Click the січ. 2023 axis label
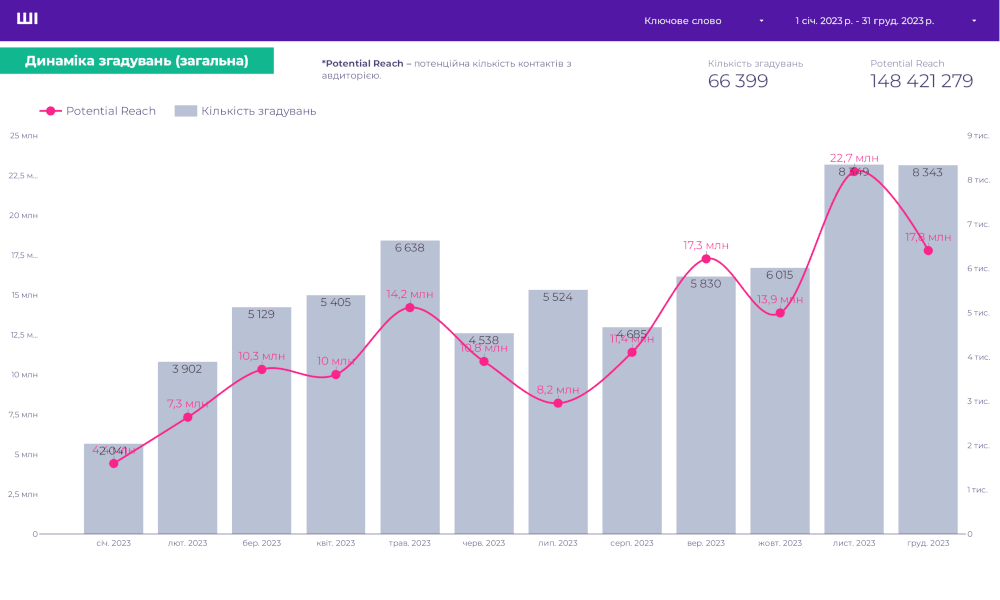1000x600 pixels. pyautogui.click(x=114, y=543)
